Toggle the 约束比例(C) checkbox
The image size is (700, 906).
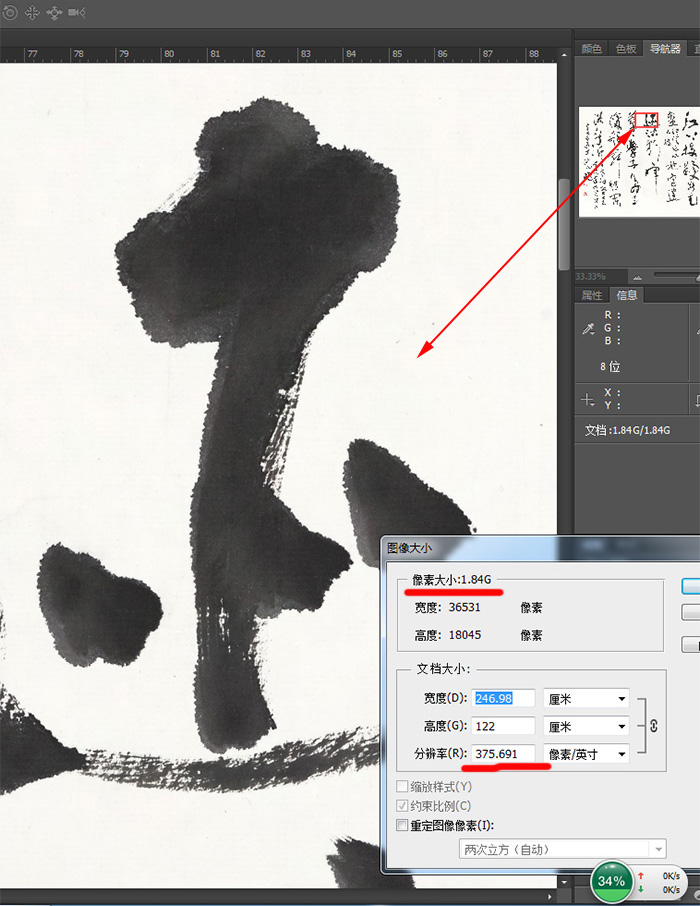tap(402, 805)
